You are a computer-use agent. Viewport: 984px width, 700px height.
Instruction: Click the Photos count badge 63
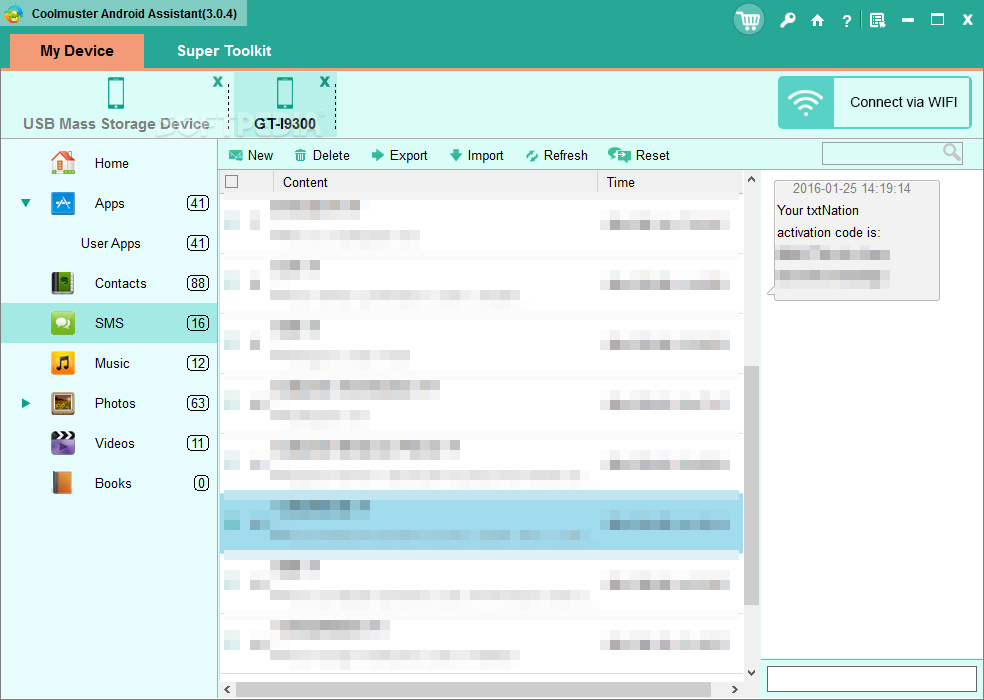pyautogui.click(x=198, y=403)
